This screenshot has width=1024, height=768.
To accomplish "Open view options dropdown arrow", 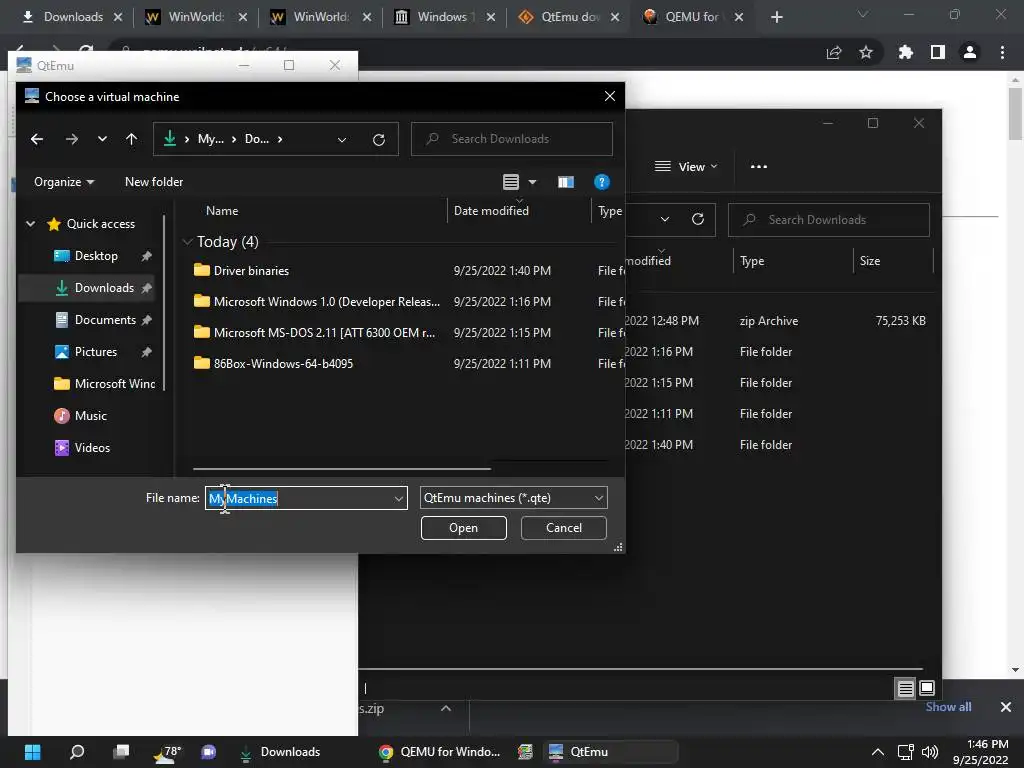I will 532,182.
